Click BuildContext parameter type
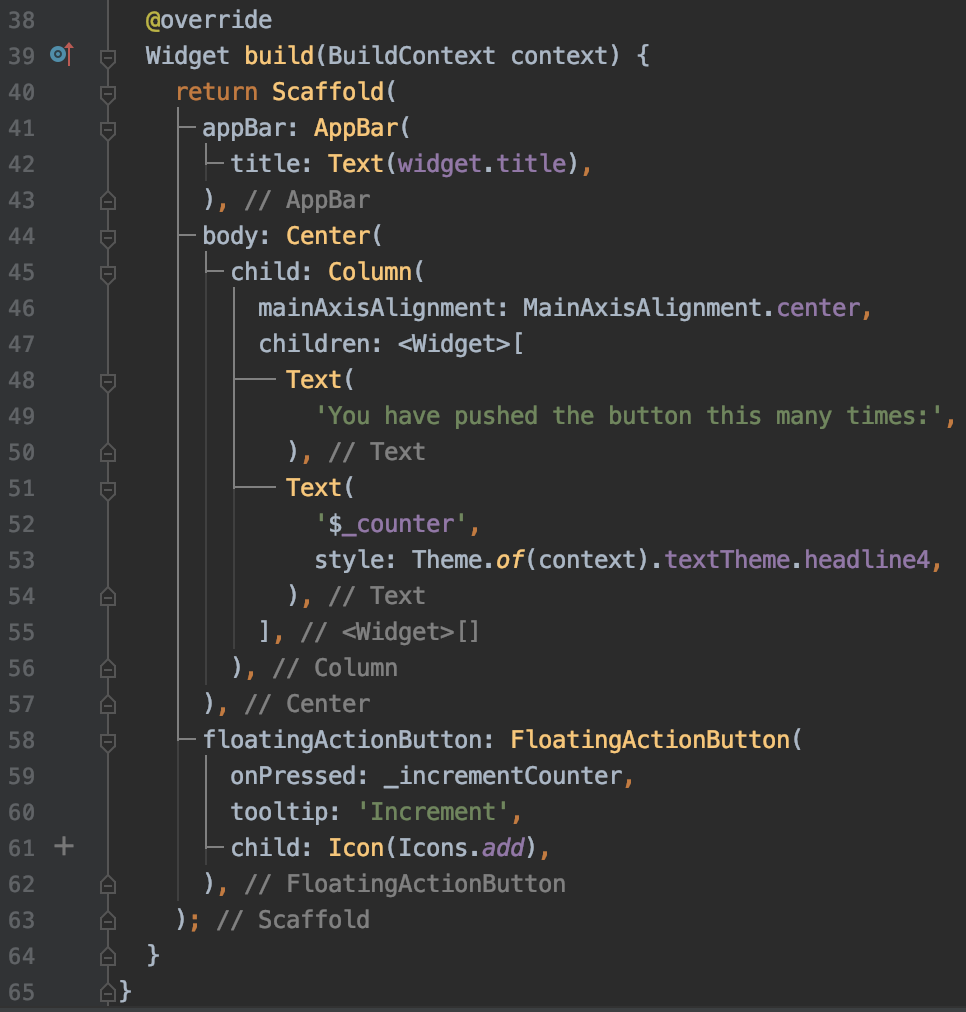 412,56
